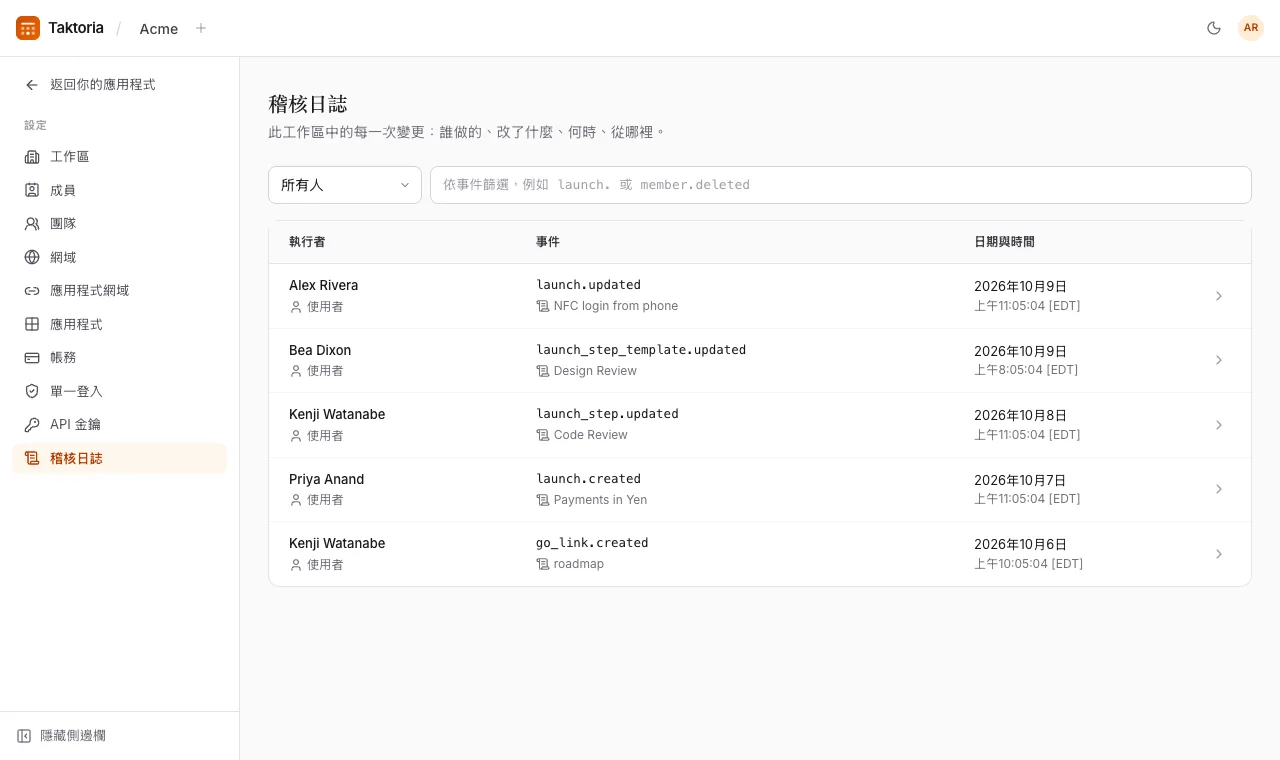
Task: Click the 日期與時間 column header
Action: (x=1004, y=242)
